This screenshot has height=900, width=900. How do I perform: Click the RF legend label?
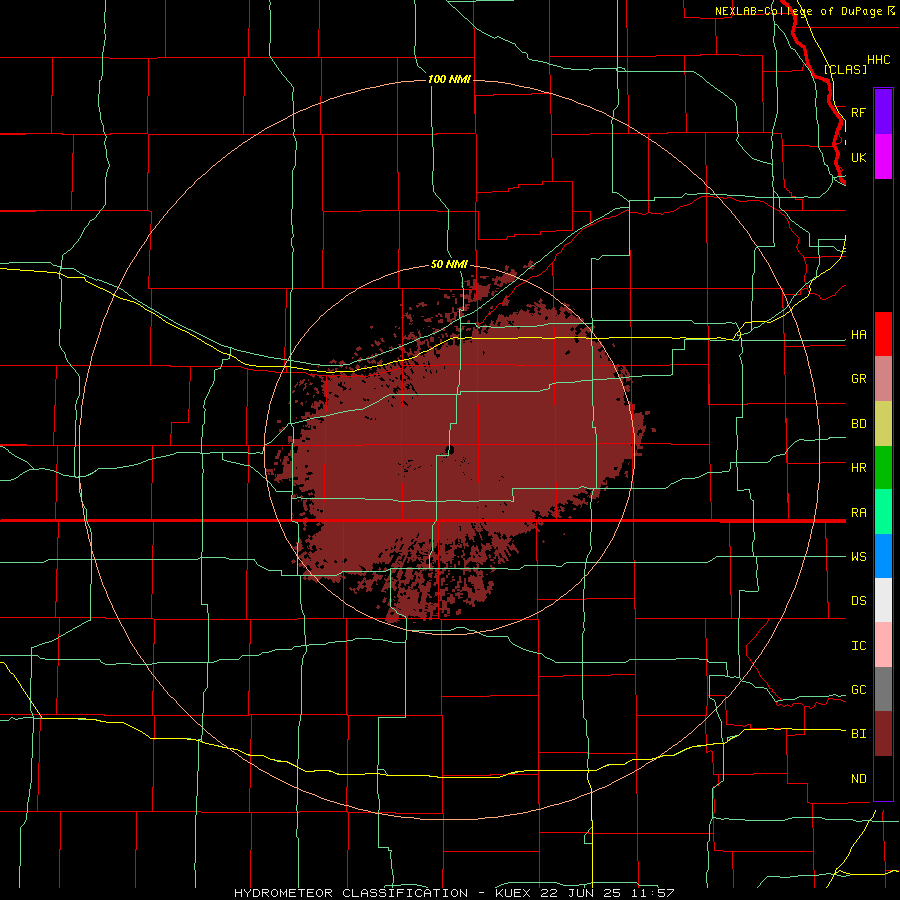858,112
